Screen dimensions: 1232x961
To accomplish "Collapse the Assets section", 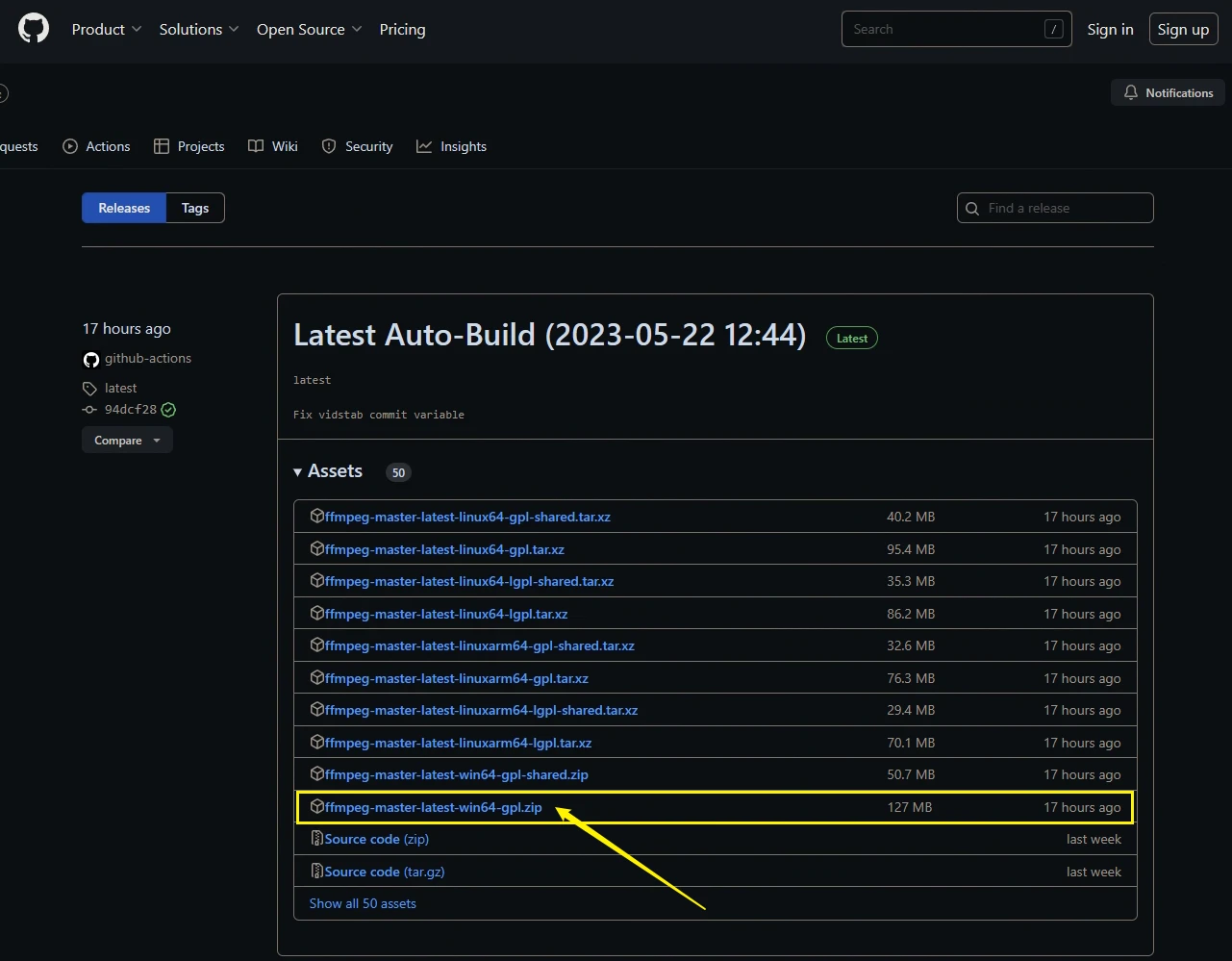I will click(x=328, y=471).
